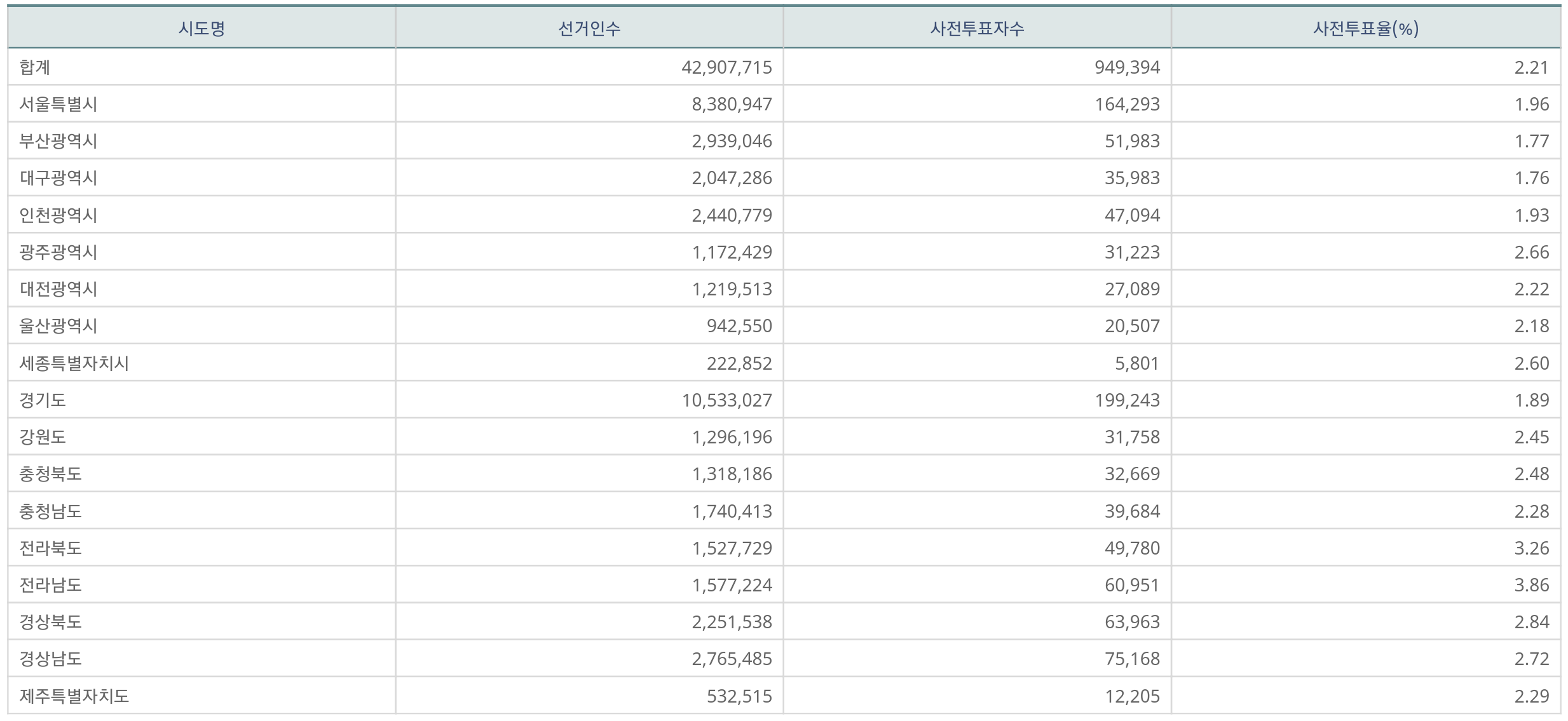Select 경기도 voter count 10,533,027

tap(726, 400)
